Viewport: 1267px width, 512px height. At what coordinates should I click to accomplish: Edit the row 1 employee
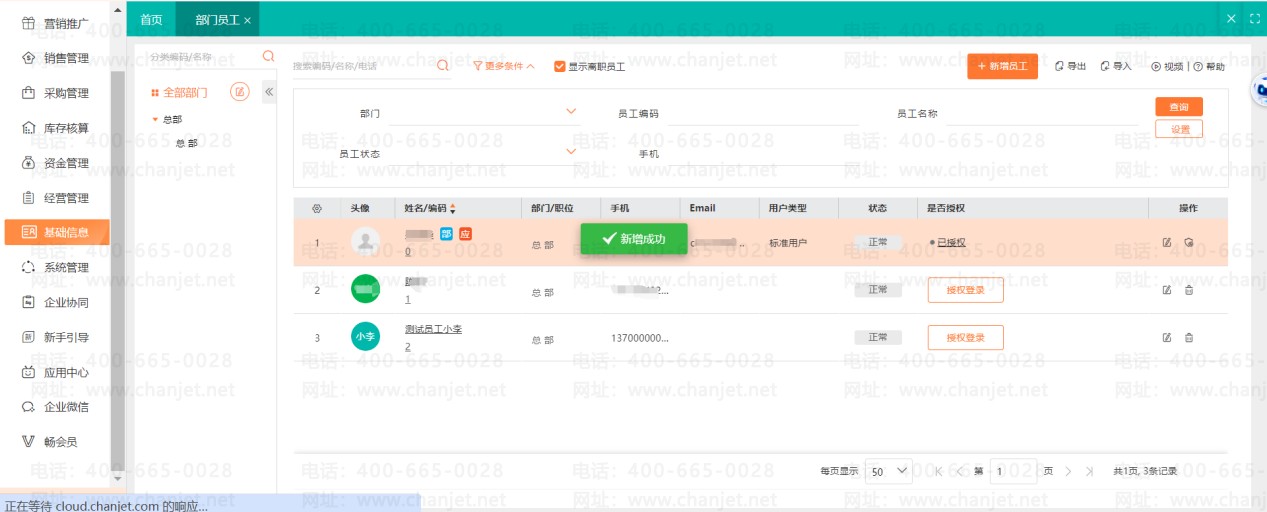point(1167,242)
